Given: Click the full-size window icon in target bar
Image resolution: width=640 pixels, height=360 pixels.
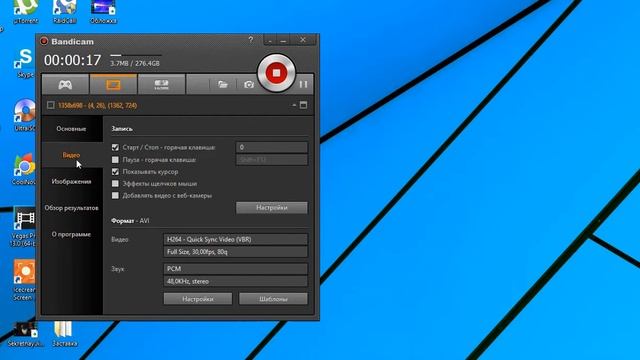Looking at the screenshot, I should click(x=303, y=105).
